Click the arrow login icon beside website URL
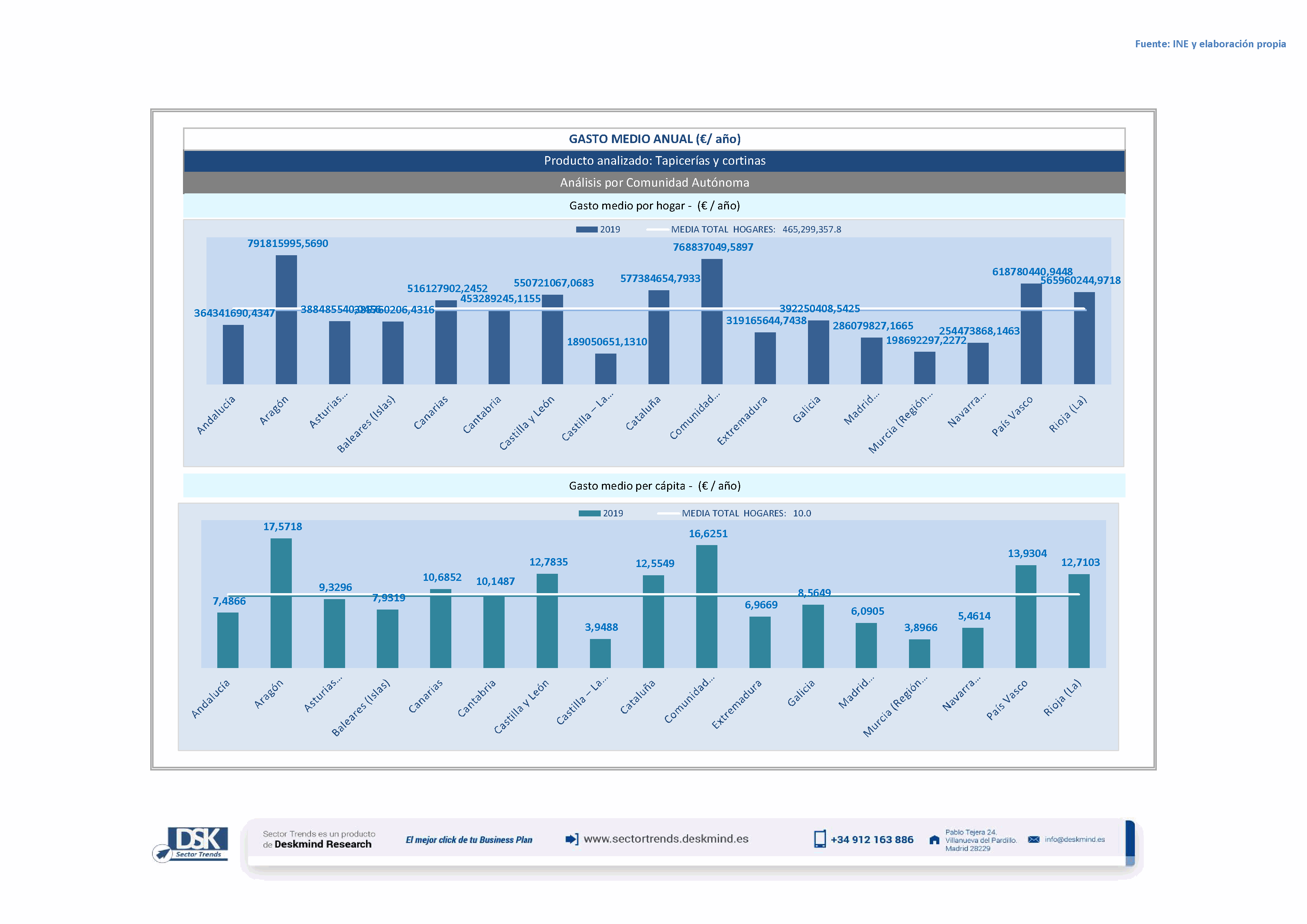This screenshot has height=924, width=1307. (572, 839)
